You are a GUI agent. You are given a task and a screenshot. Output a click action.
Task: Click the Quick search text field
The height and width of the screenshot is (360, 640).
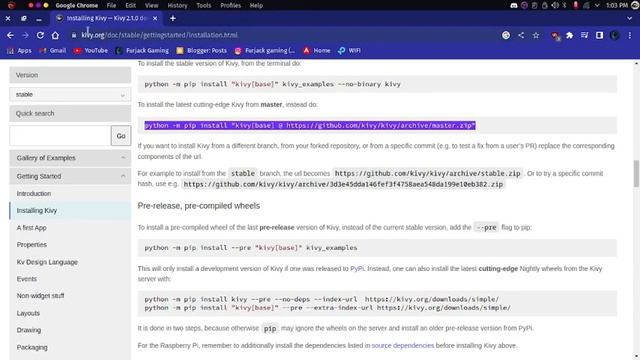tap(60, 136)
